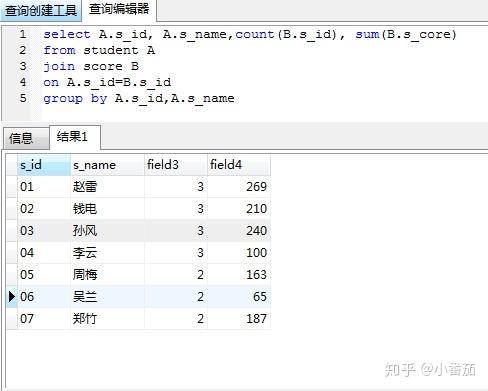The height and width of the screenshot is (391, 488).
Task: Click the name cell 吴兰
Action: tap(107, 297)
